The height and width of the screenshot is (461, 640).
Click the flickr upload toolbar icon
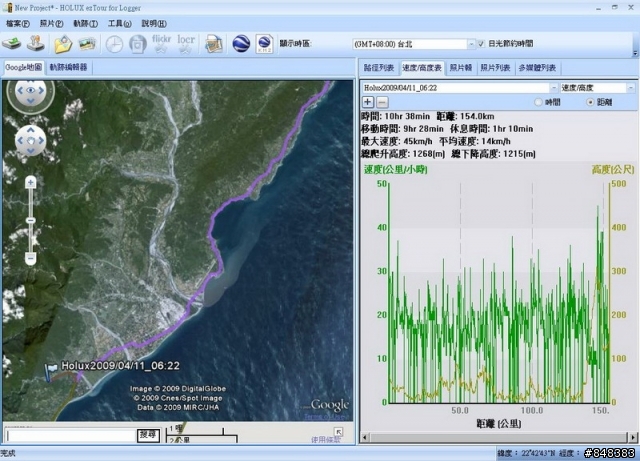[x=162, y=44]
